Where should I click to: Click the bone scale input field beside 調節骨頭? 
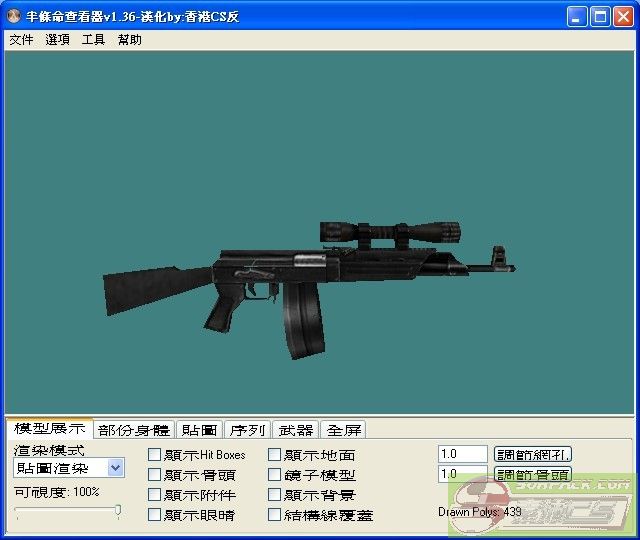463,474
